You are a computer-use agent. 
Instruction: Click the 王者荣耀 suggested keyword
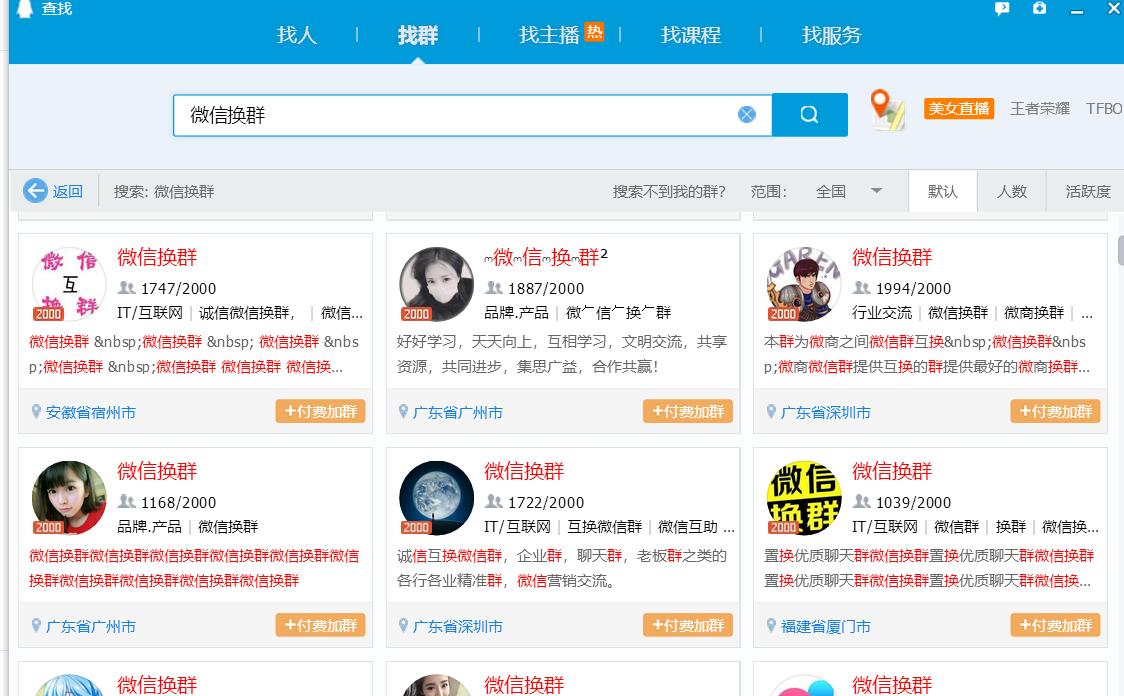tap(1039, 108)
